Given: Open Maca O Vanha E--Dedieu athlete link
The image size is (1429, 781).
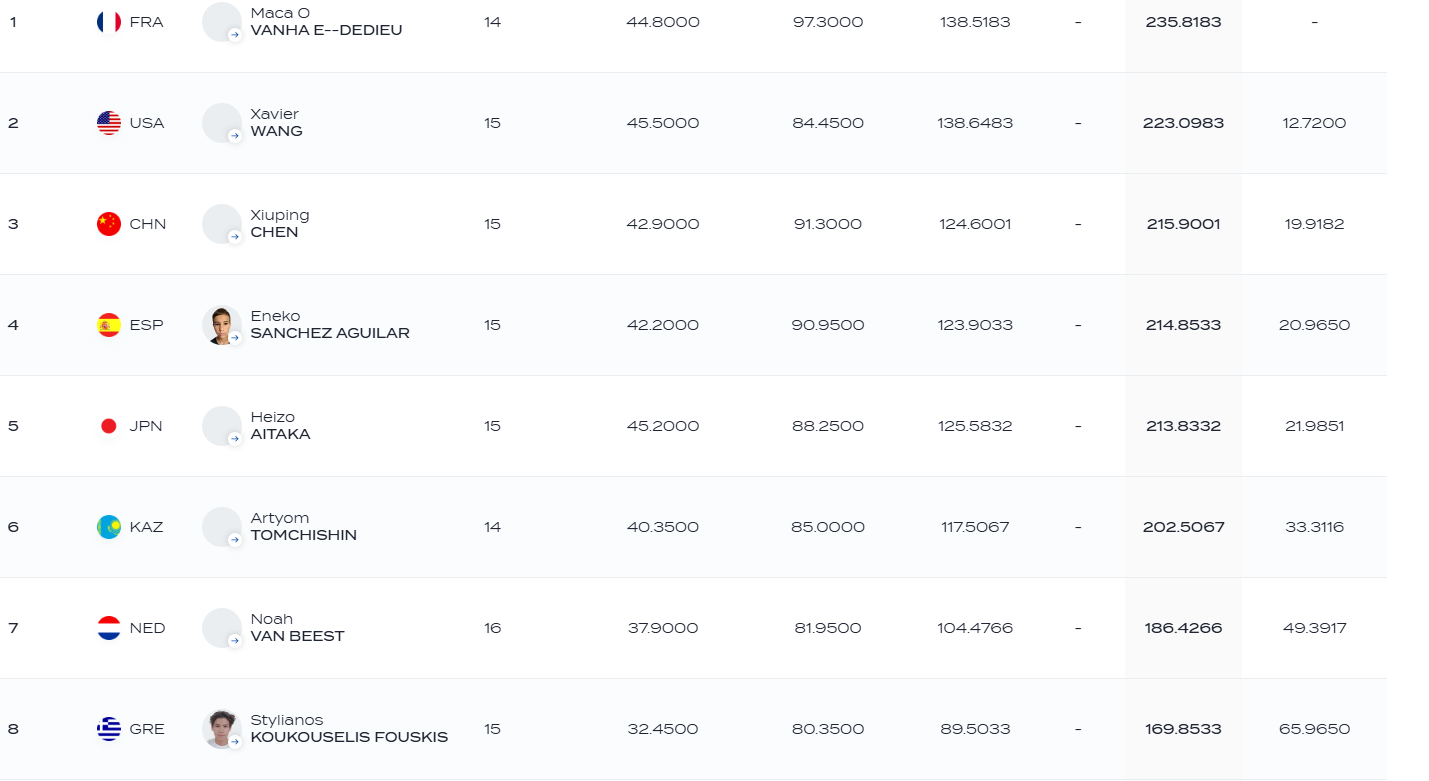Looking at the screenshot, I should [326, 22].
